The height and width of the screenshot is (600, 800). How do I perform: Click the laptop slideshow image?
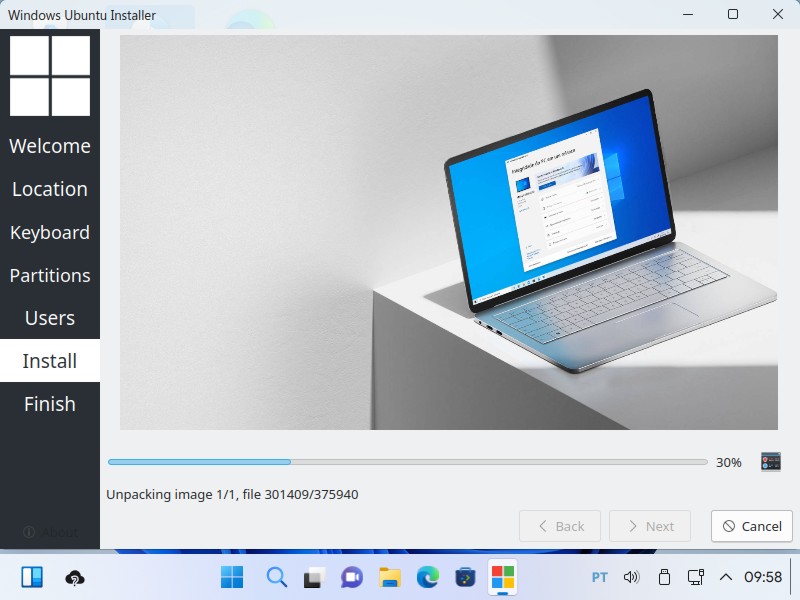pyautogui.click(x=449, y=232)
